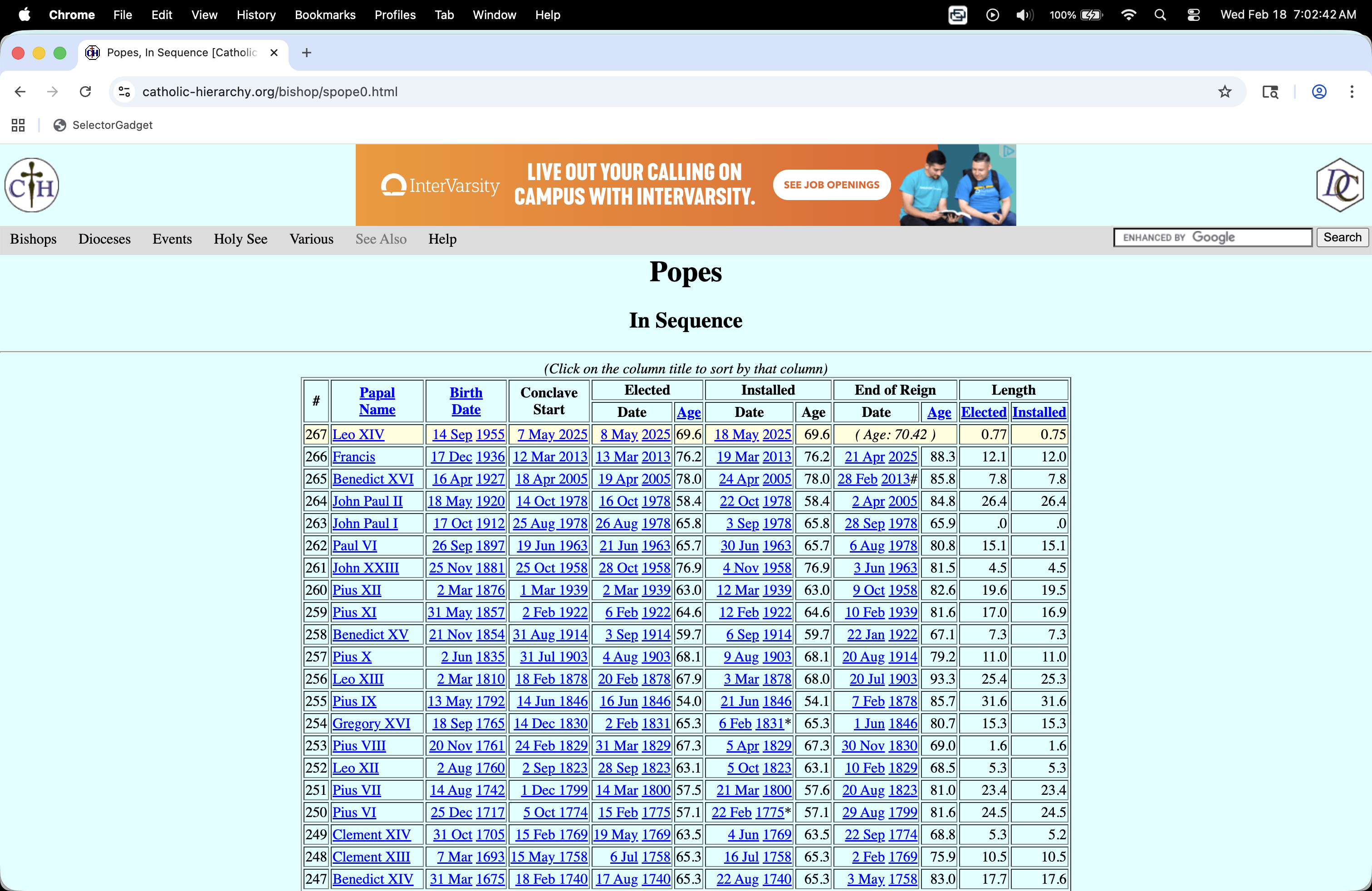Open the Chrome three-dot menu

[1351, 92]
